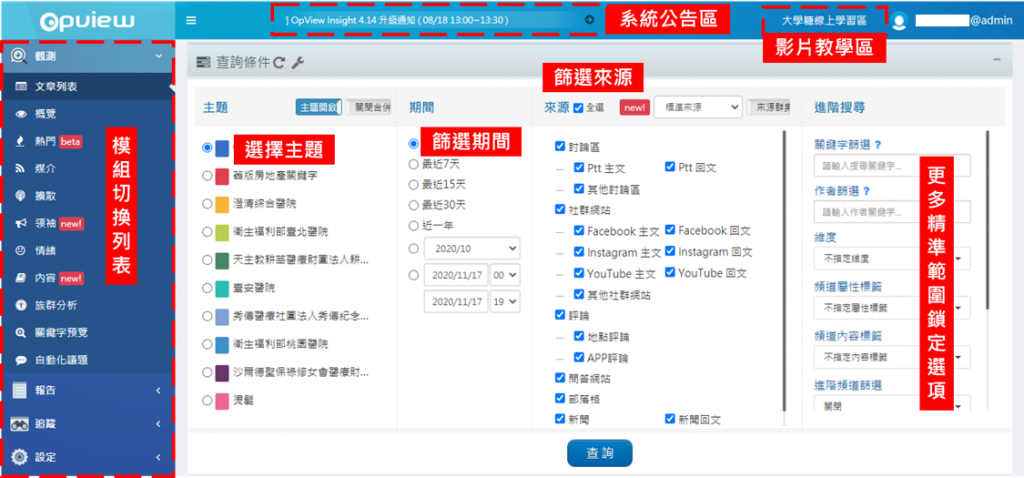
Task: Click the 媒介 RSS feed icon
Action: pos(21,168)
